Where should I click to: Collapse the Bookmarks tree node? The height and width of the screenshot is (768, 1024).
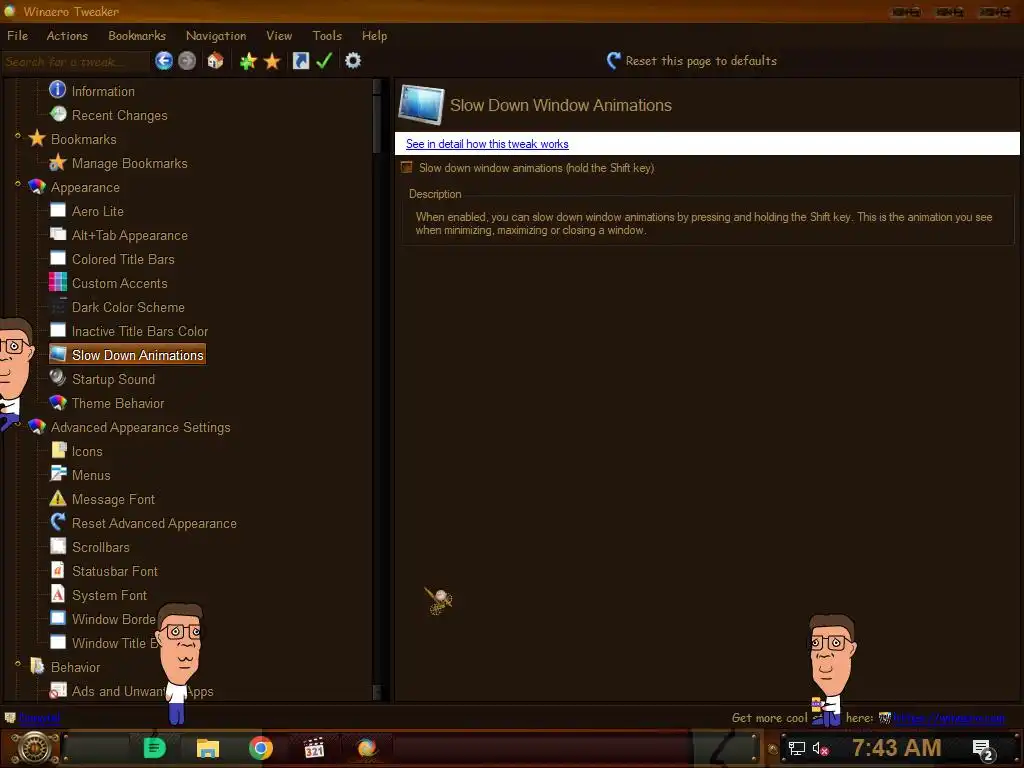point(18,136)
